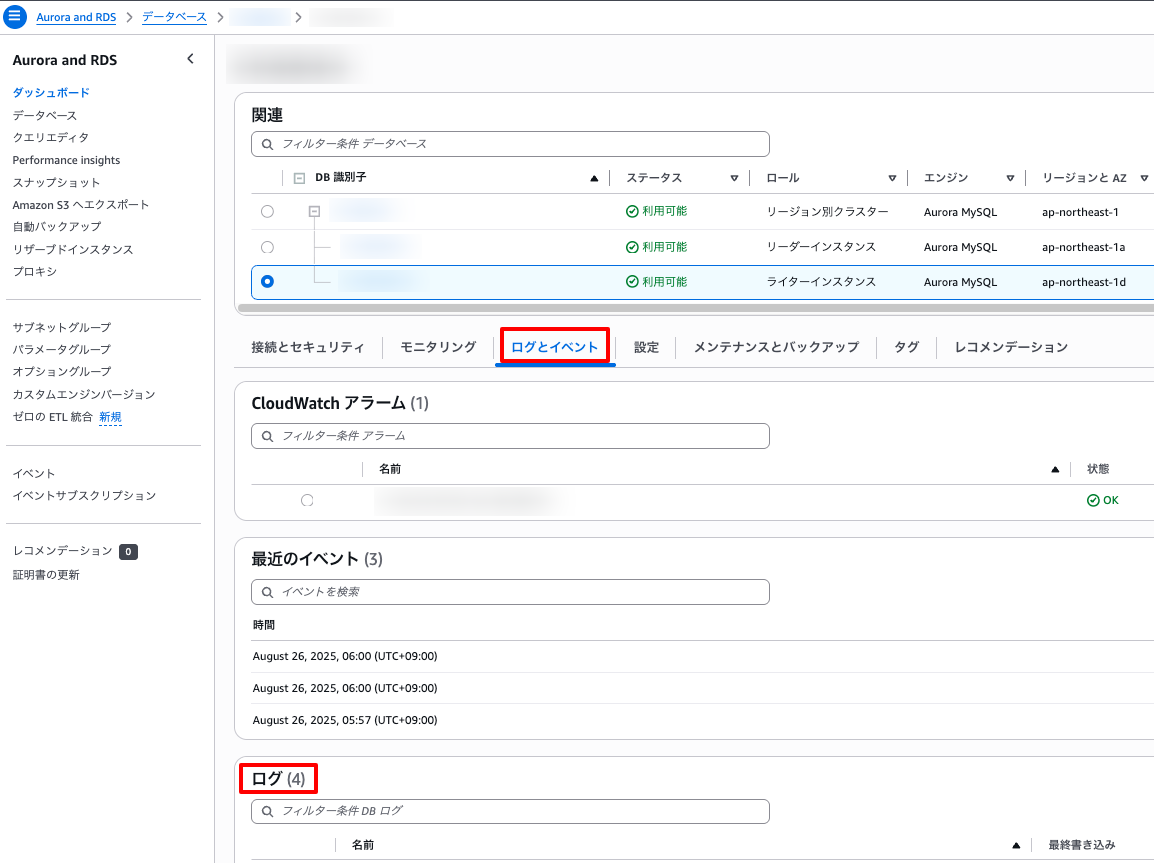Click the Aurora and RDS breadcrumb link
Viewport: 1154px width, 863px height.
[x=76, y=17]
